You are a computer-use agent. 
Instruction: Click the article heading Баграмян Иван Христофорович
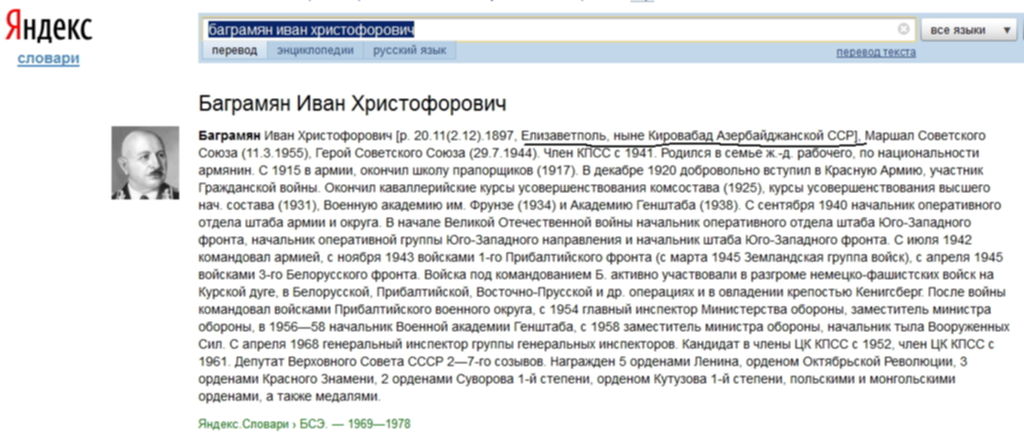point(352,103)
